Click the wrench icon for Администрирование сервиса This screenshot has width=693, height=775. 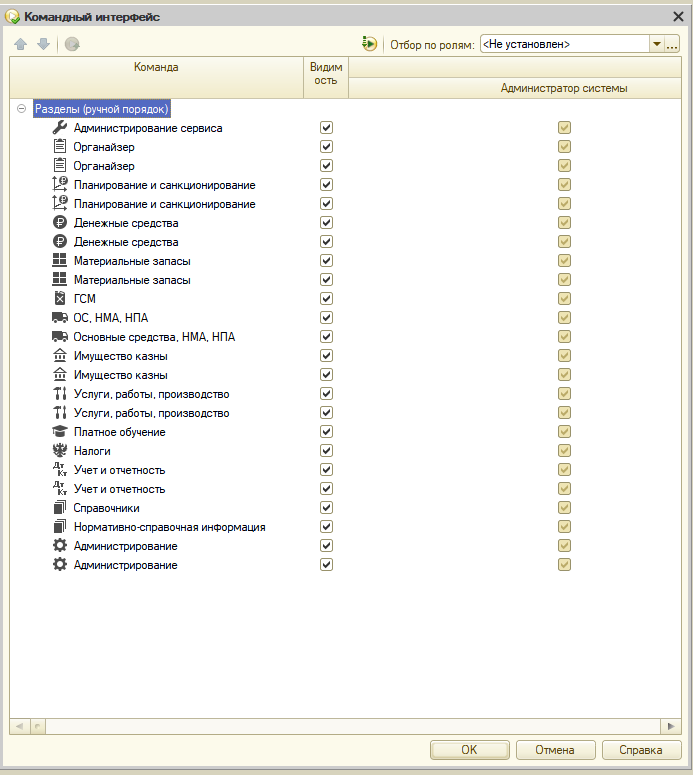(59, 128)
